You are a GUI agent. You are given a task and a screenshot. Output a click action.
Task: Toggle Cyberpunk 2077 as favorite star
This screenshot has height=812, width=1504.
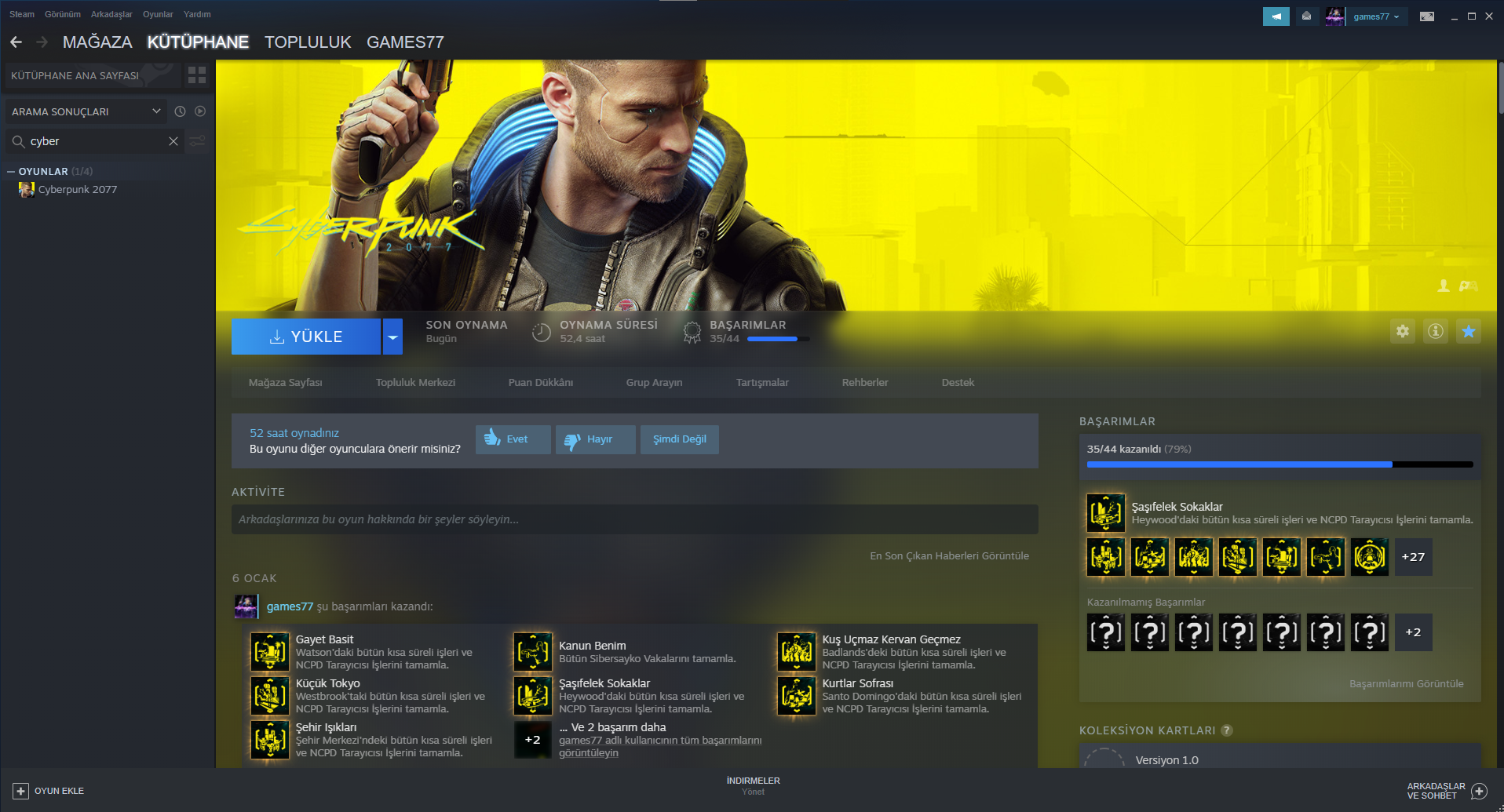coord(1469,331)
